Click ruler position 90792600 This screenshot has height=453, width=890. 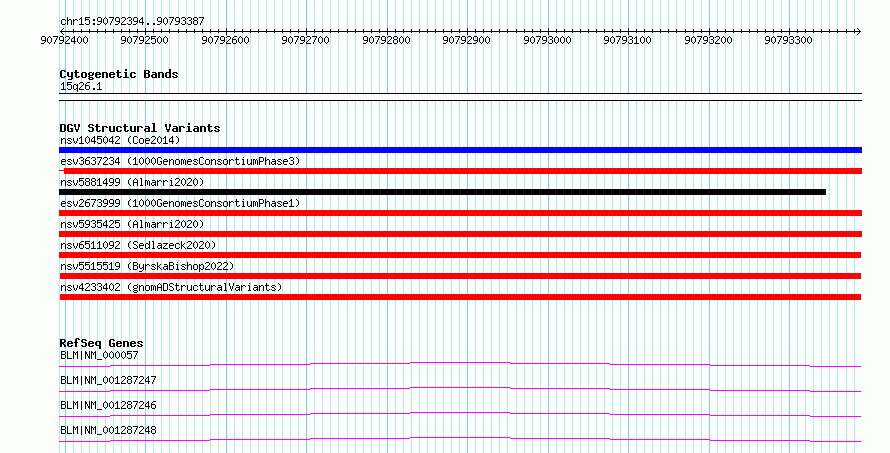[x=225, y=40]
